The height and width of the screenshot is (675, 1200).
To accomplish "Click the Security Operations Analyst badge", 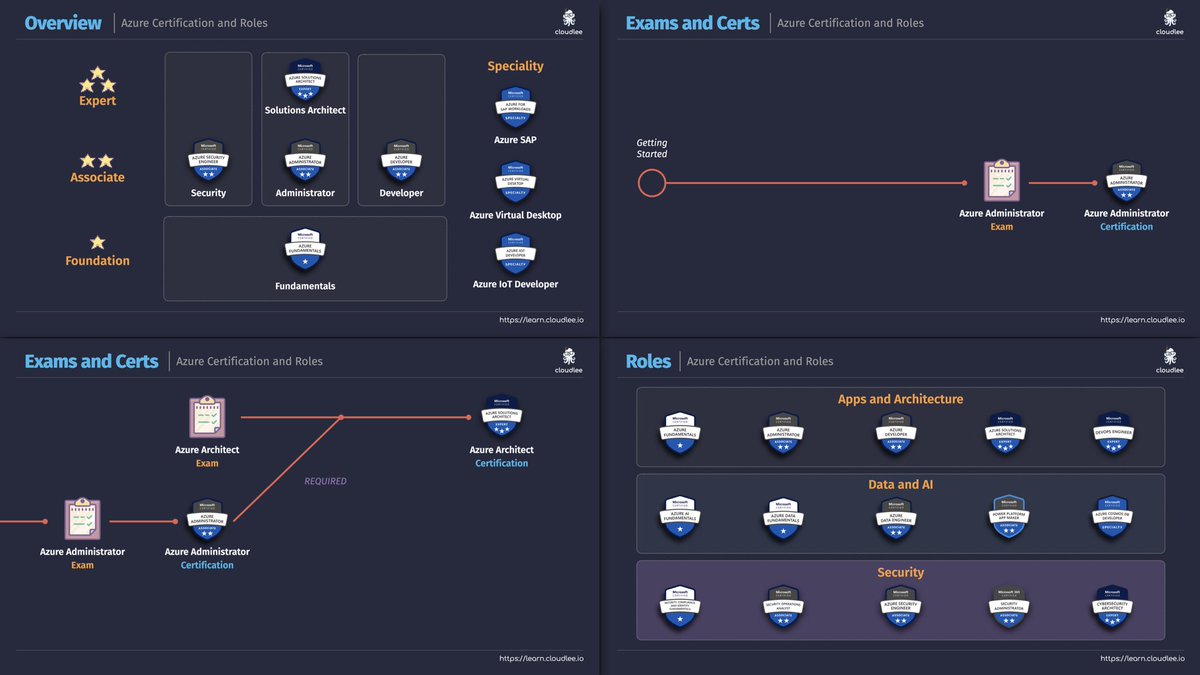I will click(784, 607).
